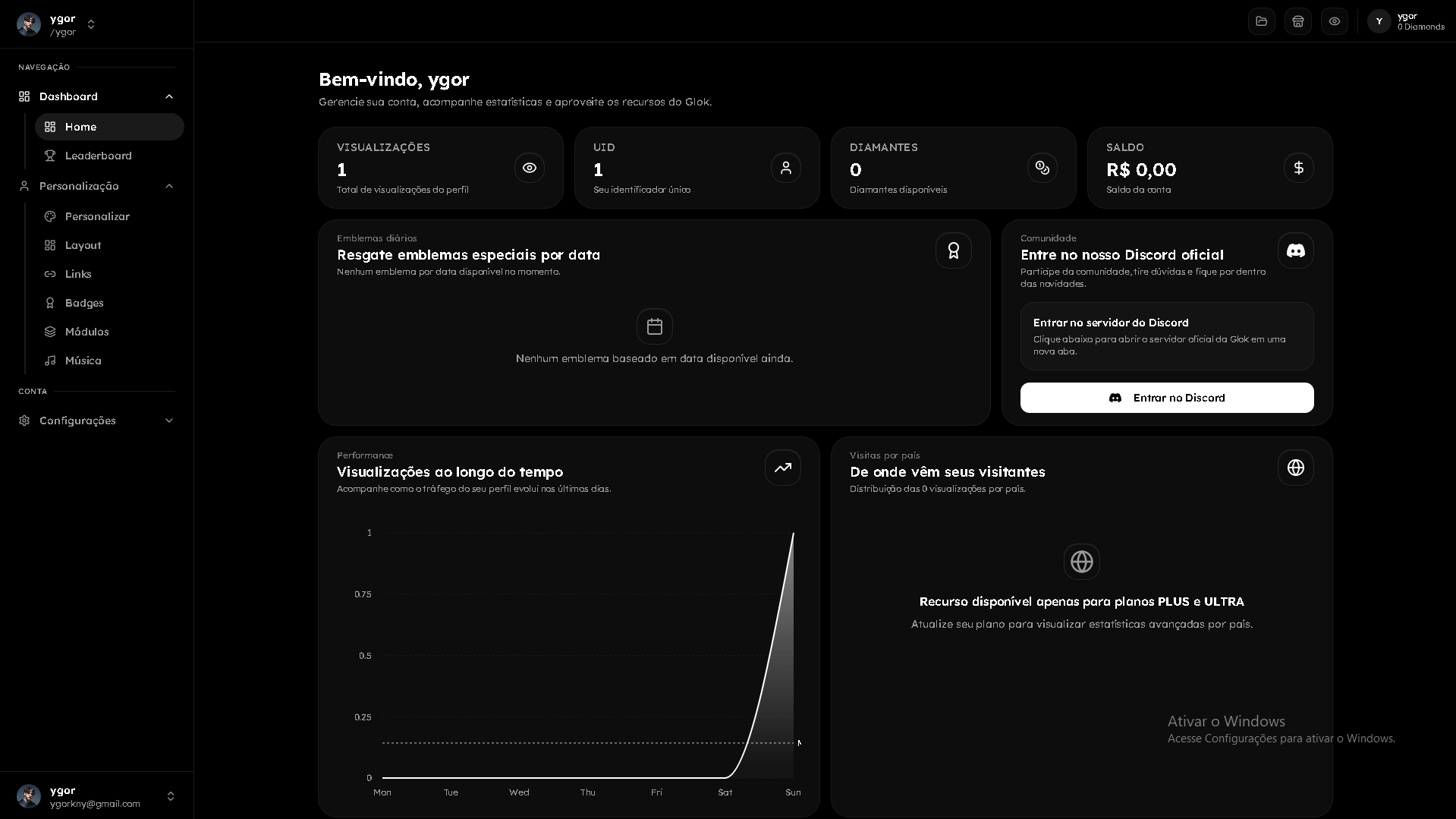This screenshot has height=819, width=1456.
Task: Expand the Configurações section
Action: pyautogui.click(x=169, y=421)
